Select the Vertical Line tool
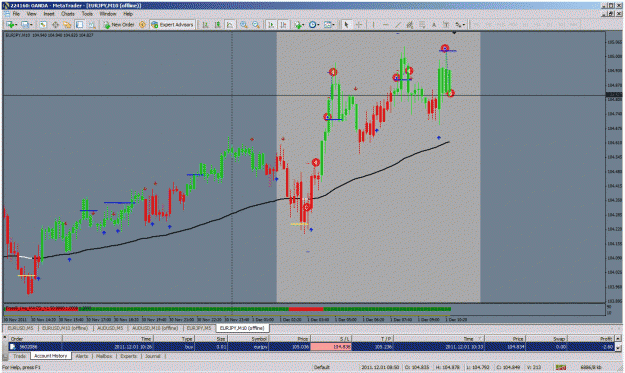The height and width of the screenshot is (373, 625). point(373,25)
